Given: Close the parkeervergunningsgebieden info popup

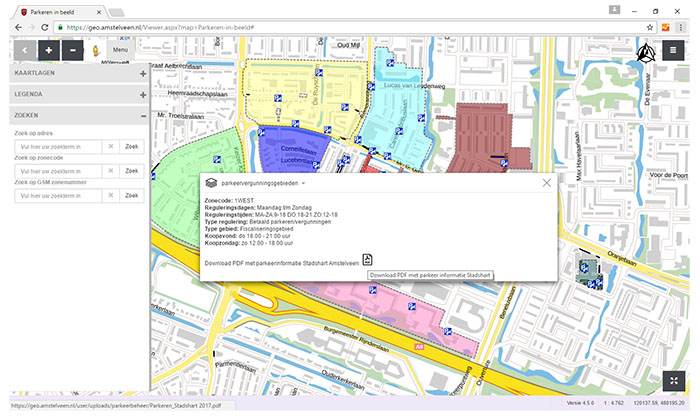Looking at the screenshot, I should point(546,183).
